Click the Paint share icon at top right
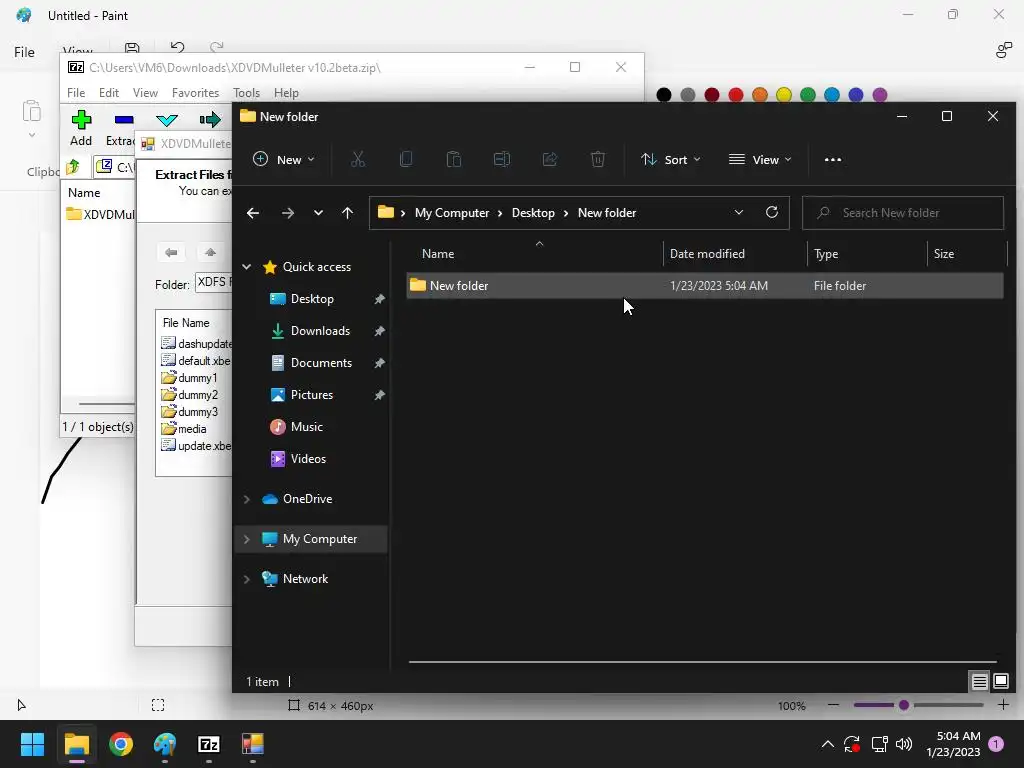The width and height of the screenshot is (1024, 768). pos(1004,50)
